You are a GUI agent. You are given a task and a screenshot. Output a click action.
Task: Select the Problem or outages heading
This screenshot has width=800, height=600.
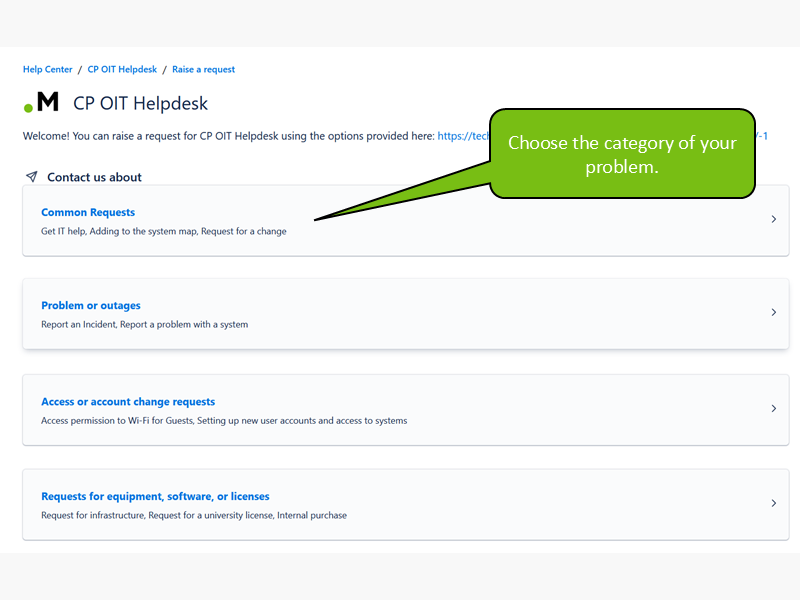tap(91, 306)
